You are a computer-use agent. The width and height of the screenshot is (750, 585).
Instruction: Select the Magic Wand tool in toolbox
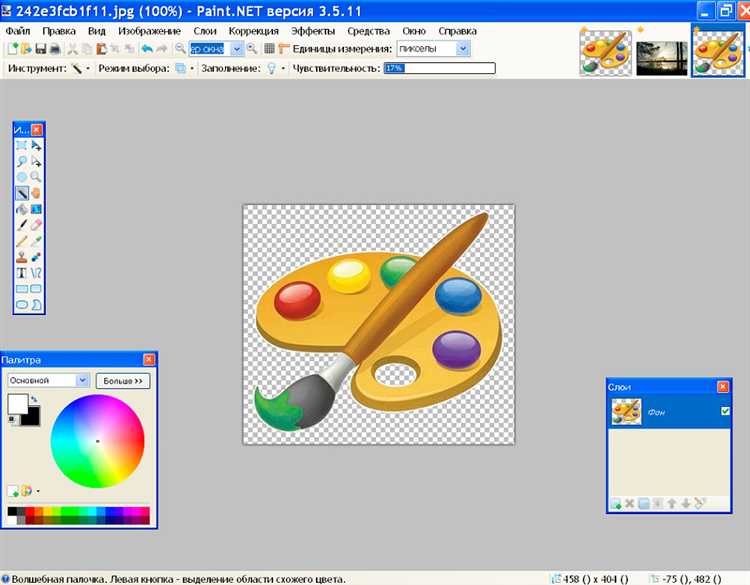22,193
